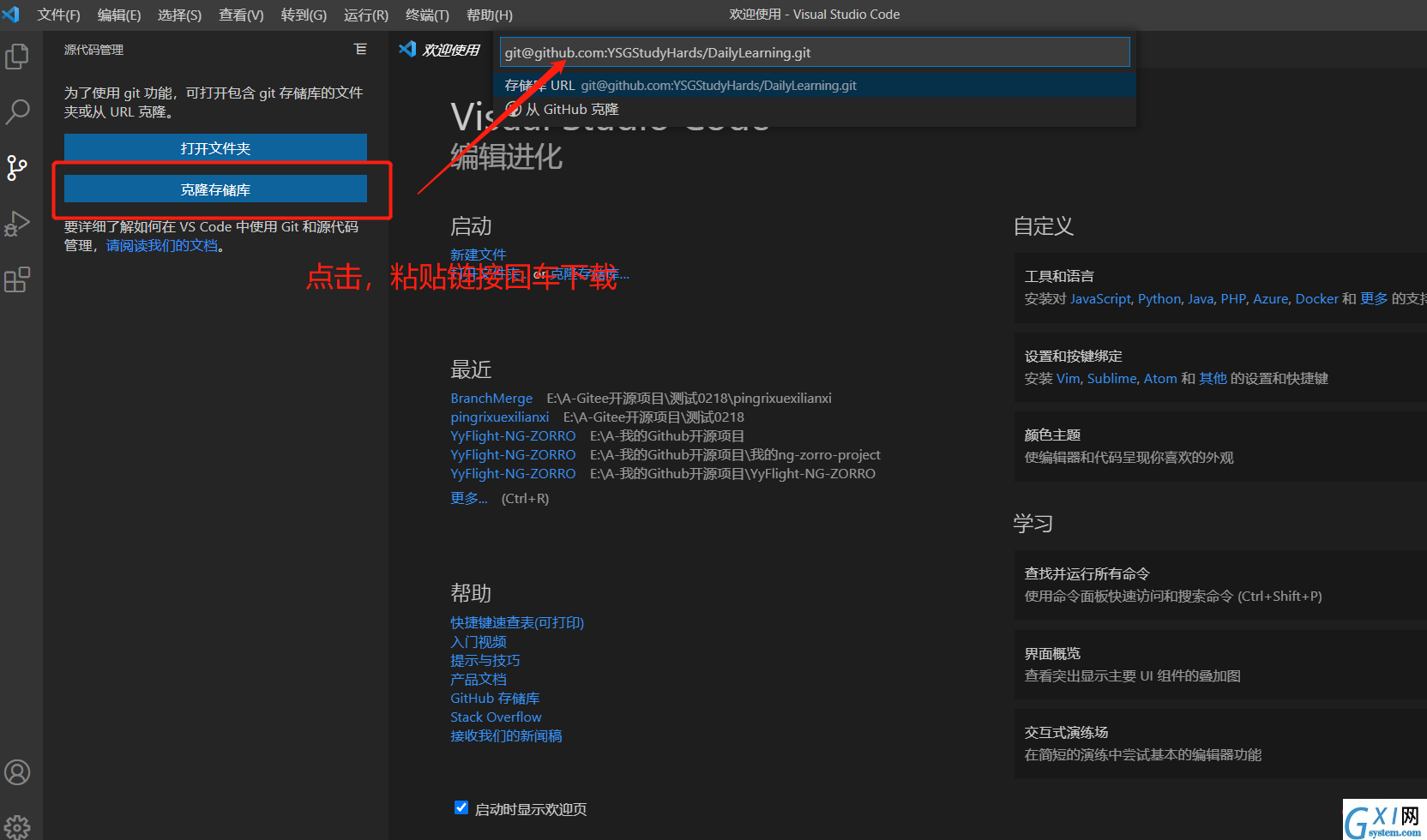Viewport: 1427px width, 840px height.
Task: Open the Run and Debug view icon
Action: (x=17, y=224)
